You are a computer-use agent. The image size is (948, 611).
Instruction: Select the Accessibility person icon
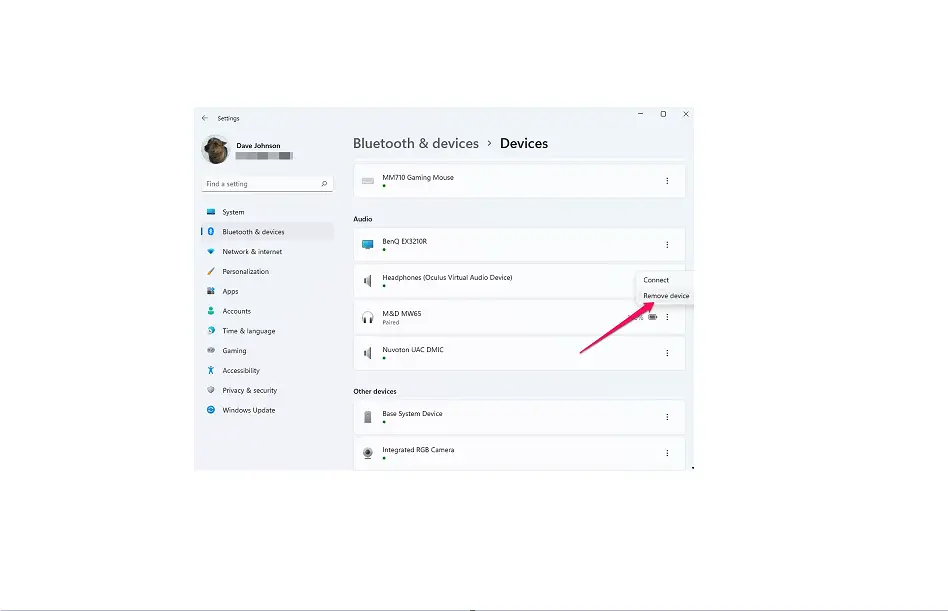click(x=213, y=370)
